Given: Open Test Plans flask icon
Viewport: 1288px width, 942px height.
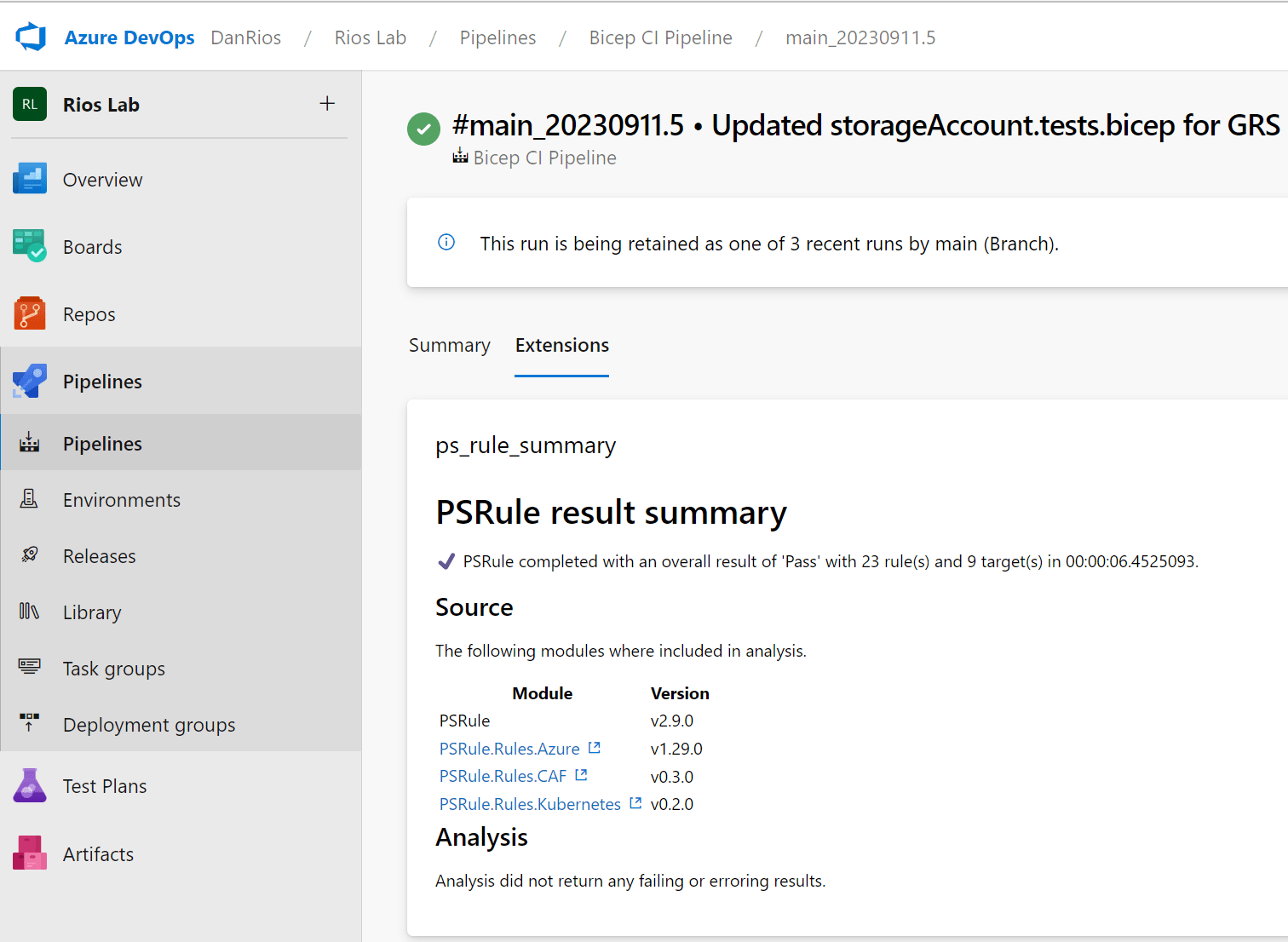Looking at the screenshot, I should [30, 785].
